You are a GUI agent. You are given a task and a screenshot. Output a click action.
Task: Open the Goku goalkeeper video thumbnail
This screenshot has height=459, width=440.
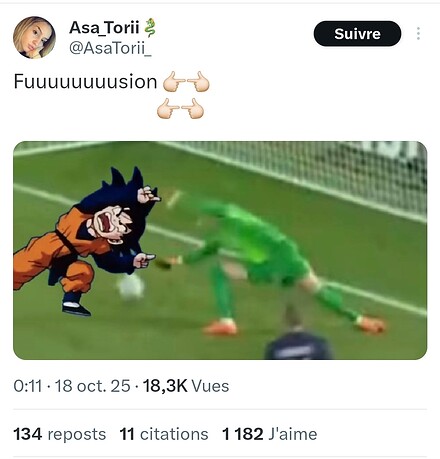[220, 250]
